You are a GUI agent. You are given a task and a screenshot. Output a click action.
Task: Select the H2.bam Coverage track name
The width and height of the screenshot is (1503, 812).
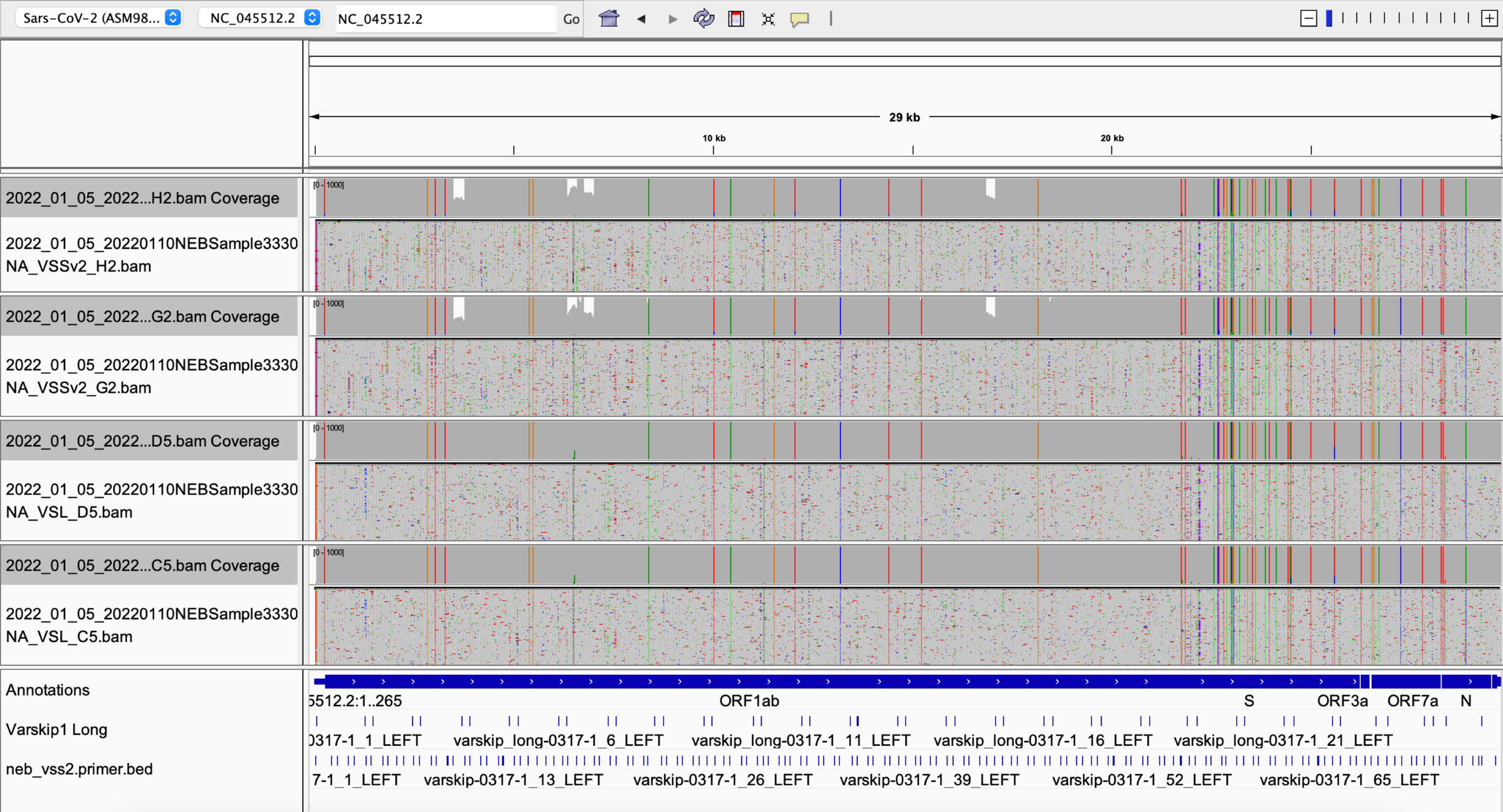click(143, 198)
